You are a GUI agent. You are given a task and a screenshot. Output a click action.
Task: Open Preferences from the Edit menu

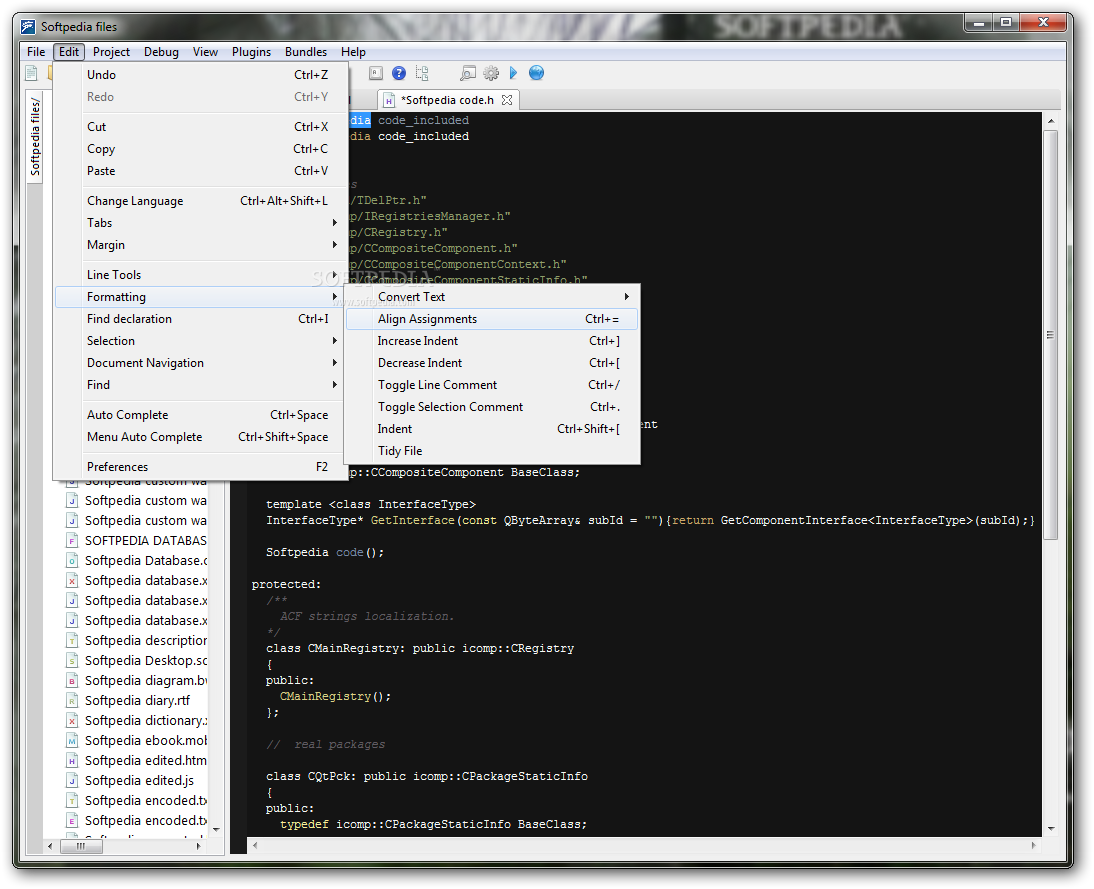[201, 467]
